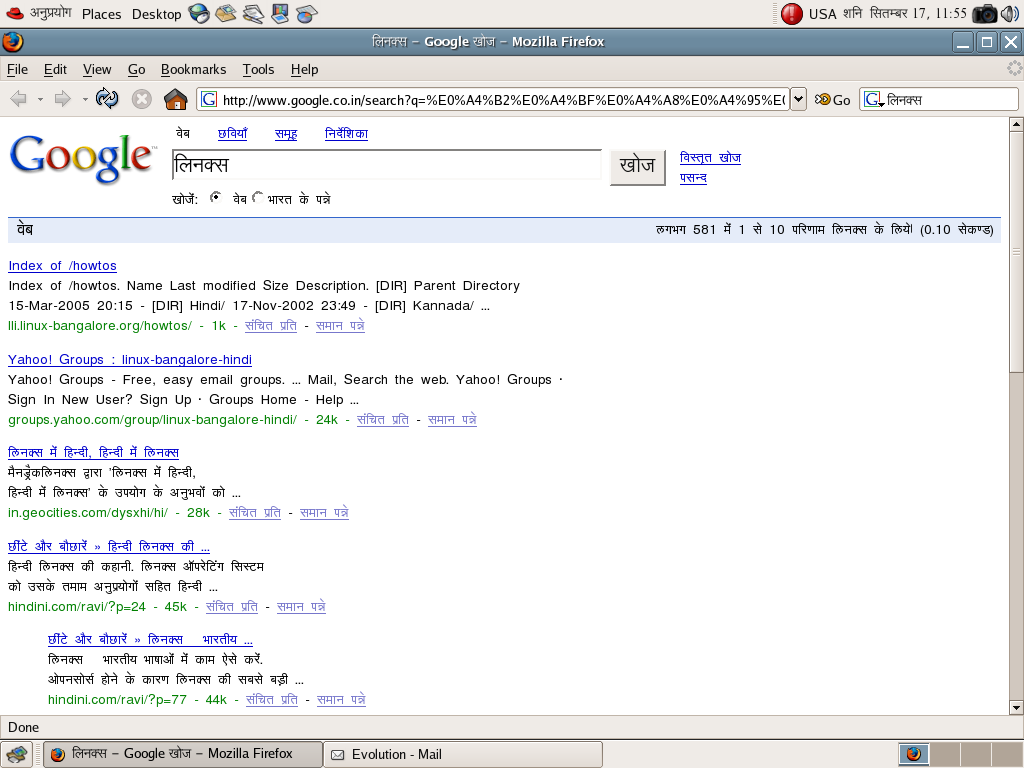
Task: Go to the Firefox home page
Action: [x=175, y=99]
